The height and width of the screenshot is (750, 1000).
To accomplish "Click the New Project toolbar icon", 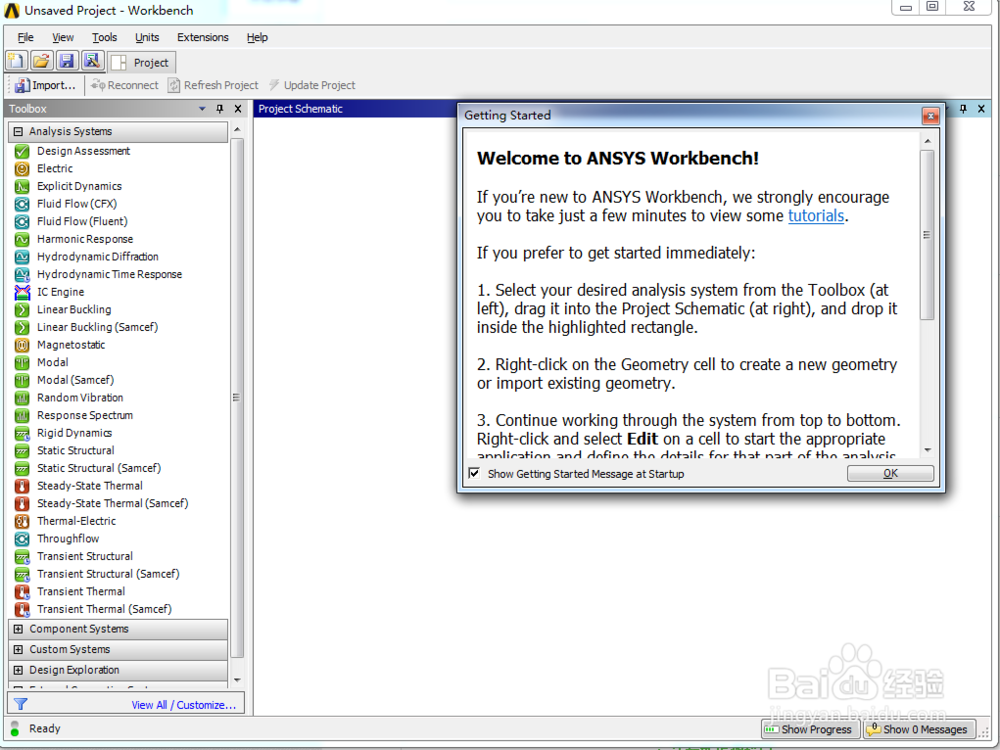I will tap(16, 61).
